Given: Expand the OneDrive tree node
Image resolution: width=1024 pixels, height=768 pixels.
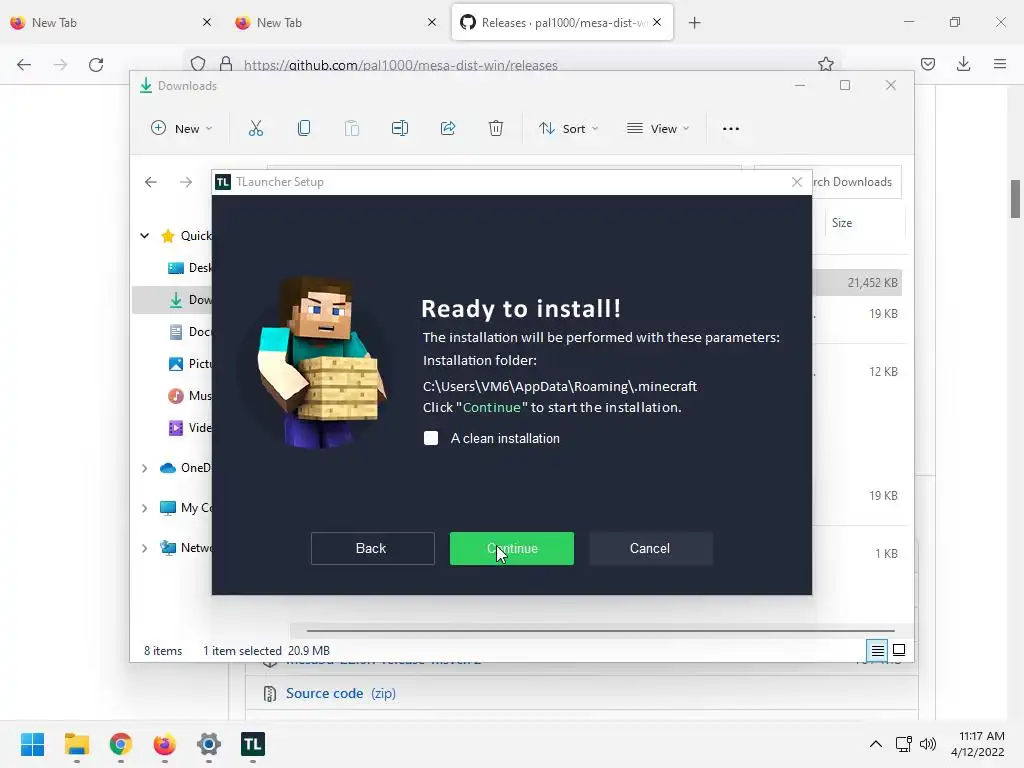Looking at the screenshot, I should [x=144, y=468].
